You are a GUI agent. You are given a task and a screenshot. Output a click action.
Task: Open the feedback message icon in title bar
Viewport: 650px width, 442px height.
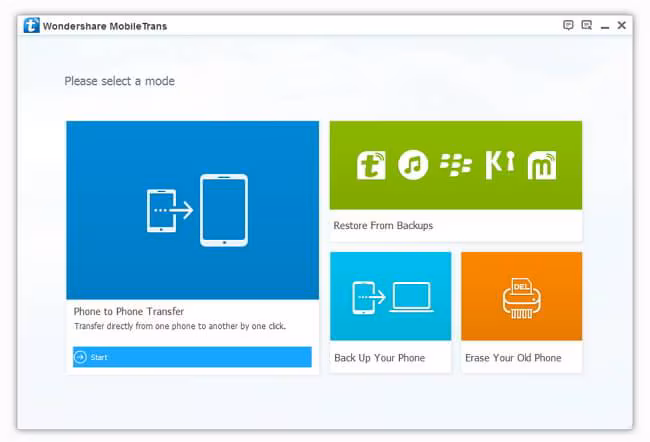[x=568, y=25]
